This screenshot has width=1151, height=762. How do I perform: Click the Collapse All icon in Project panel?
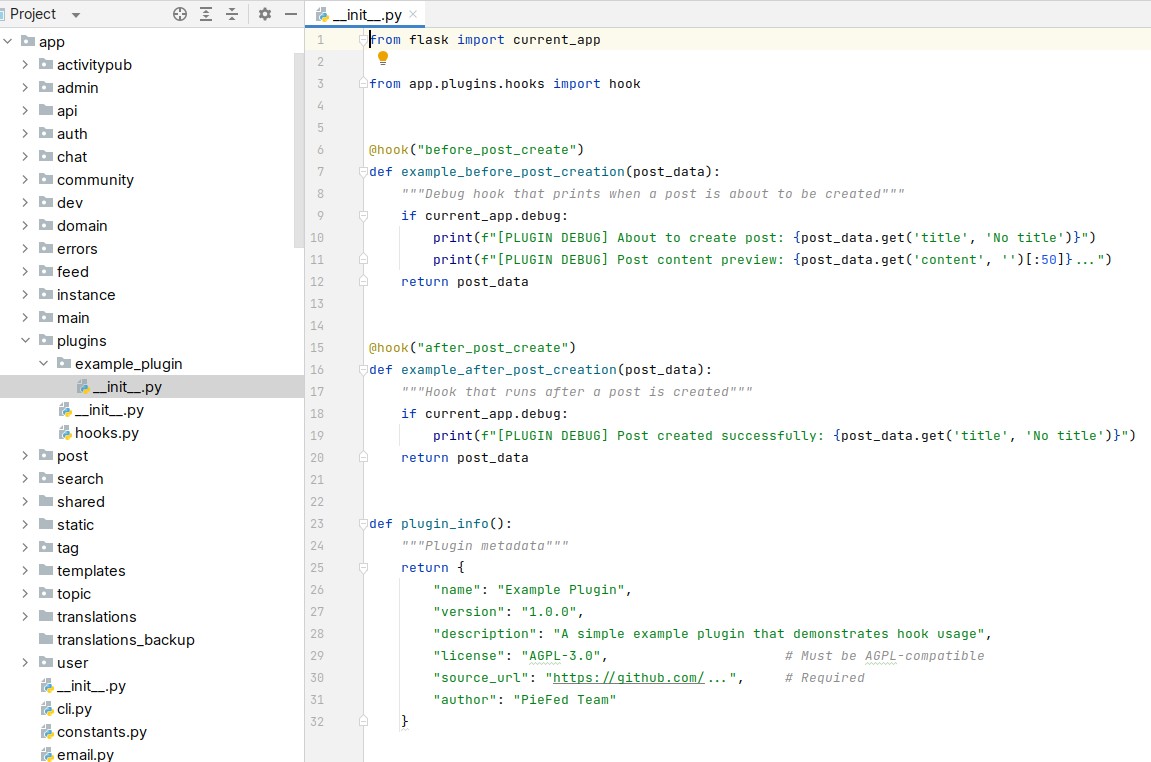point(230,14)
